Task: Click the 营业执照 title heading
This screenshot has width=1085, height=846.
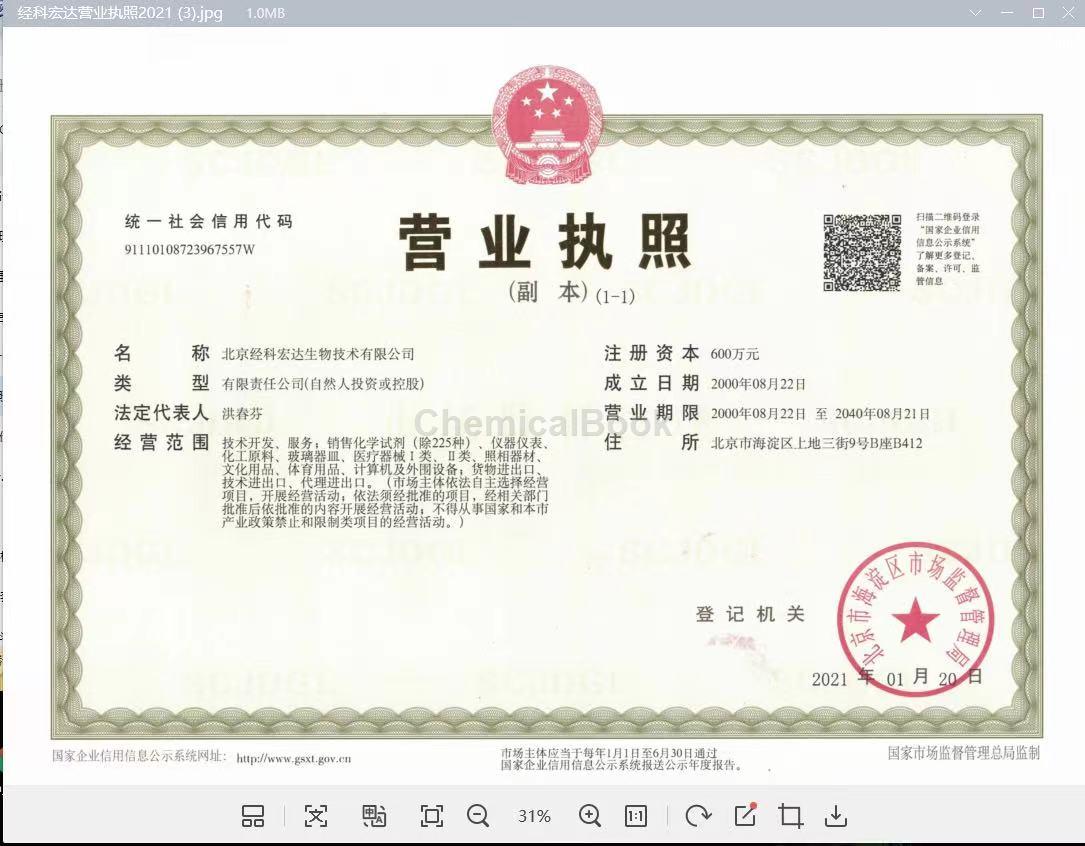Action: click(545, 241)
